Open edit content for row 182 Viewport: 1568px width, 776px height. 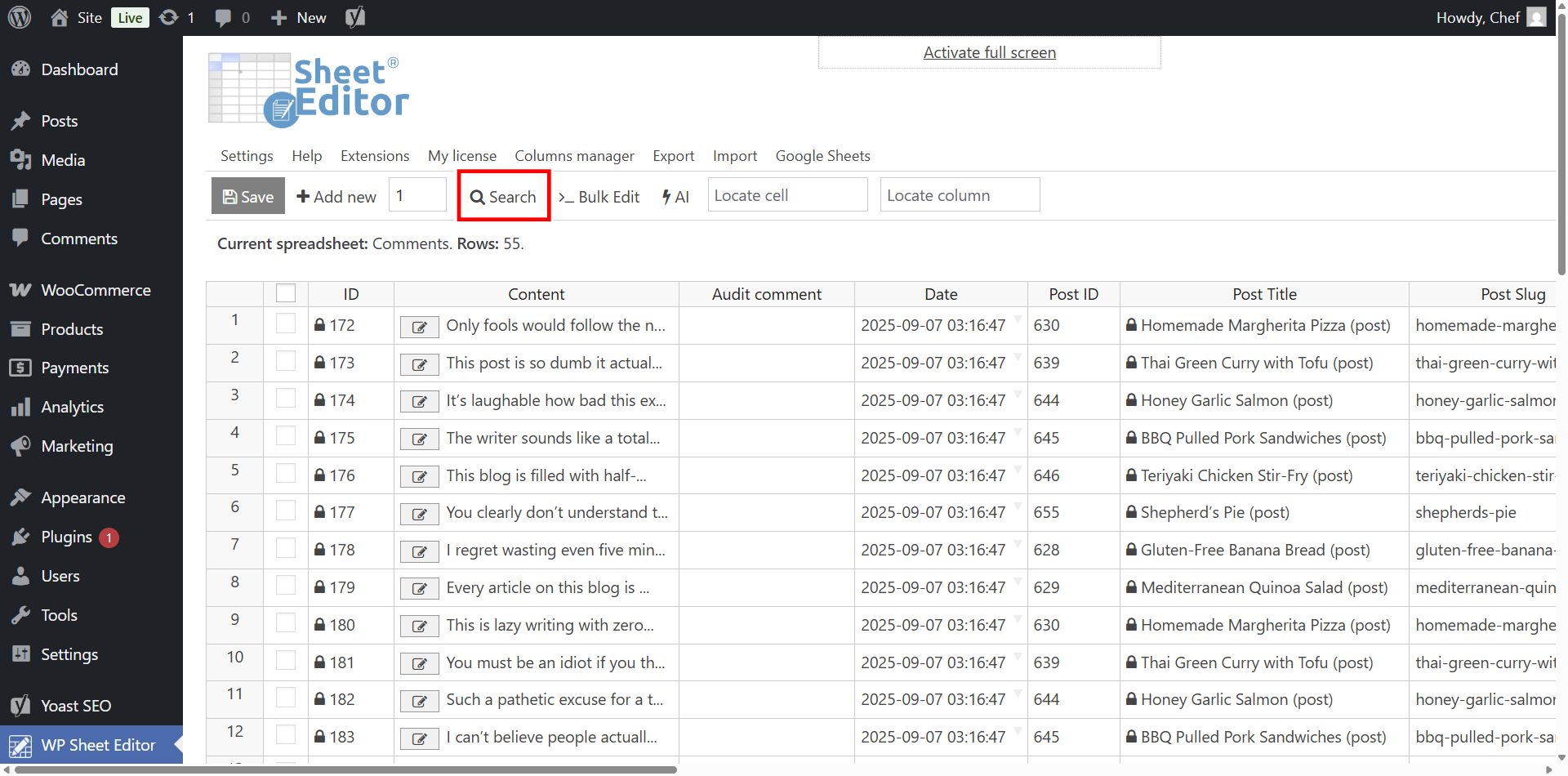pos(420,701)
